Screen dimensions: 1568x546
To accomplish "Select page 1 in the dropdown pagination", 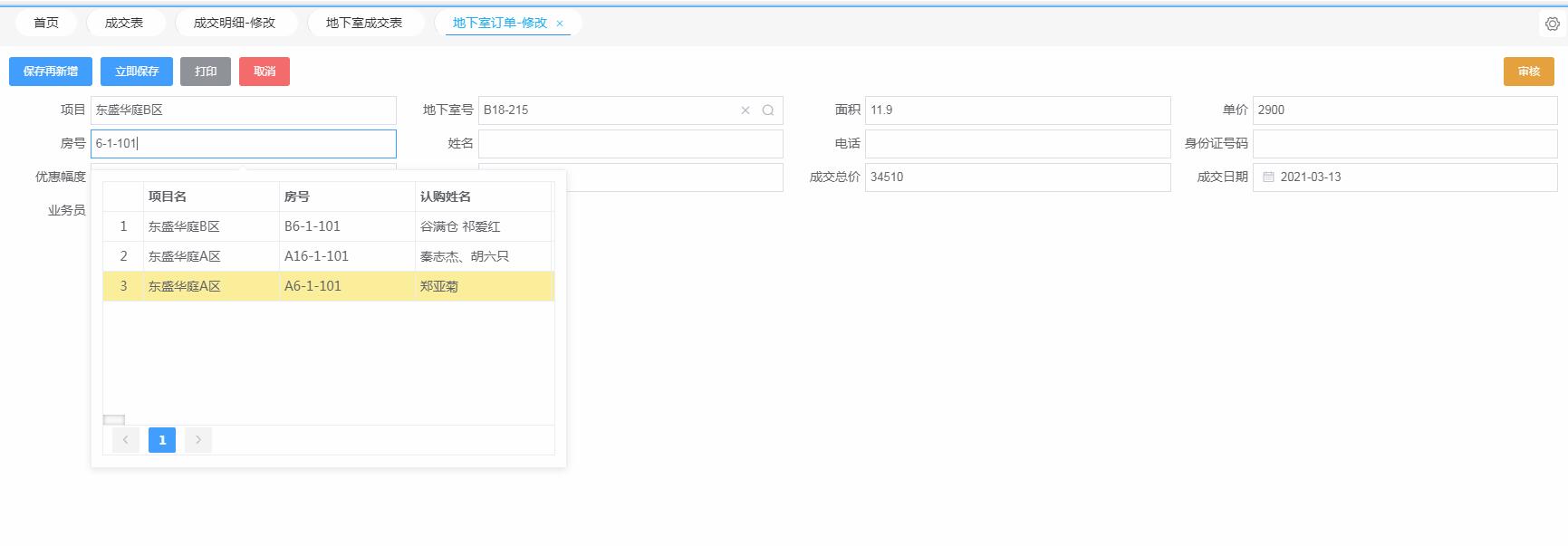I will [162, 440].
